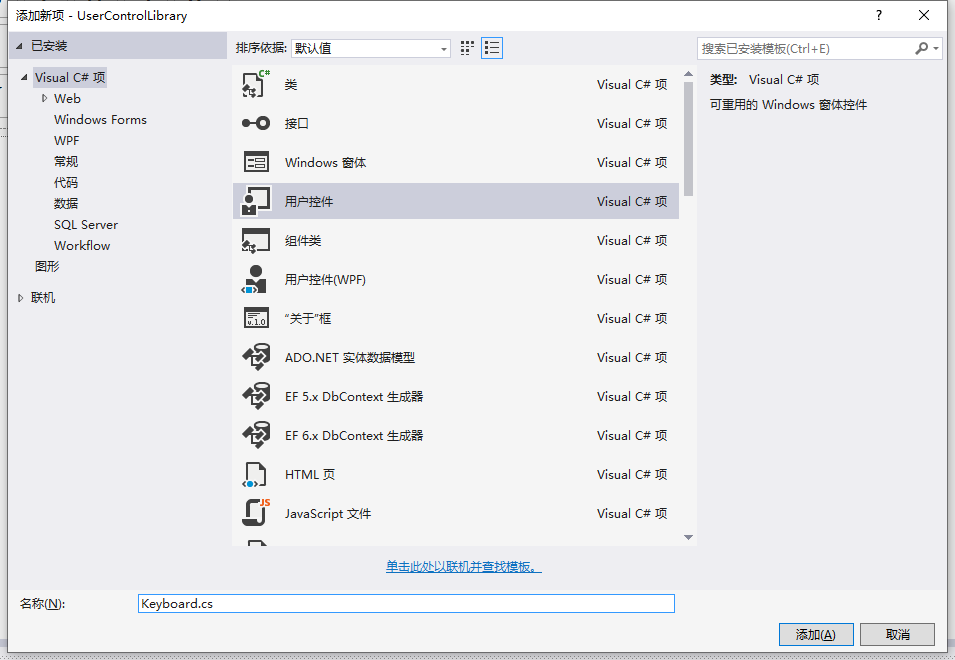The height and width of the screenshot is (660, 955).
Task: Select the Web category
Action: (67, 99)
